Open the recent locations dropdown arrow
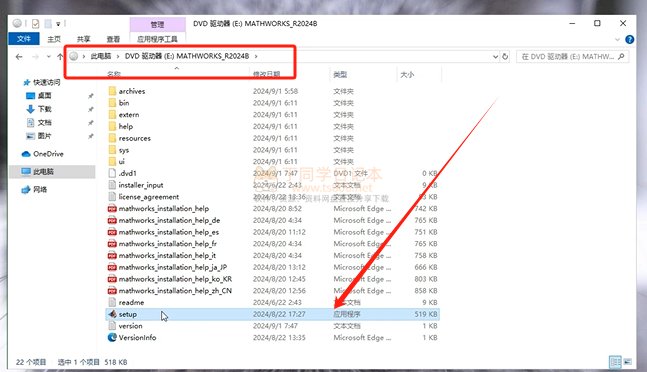 (49, 57)
